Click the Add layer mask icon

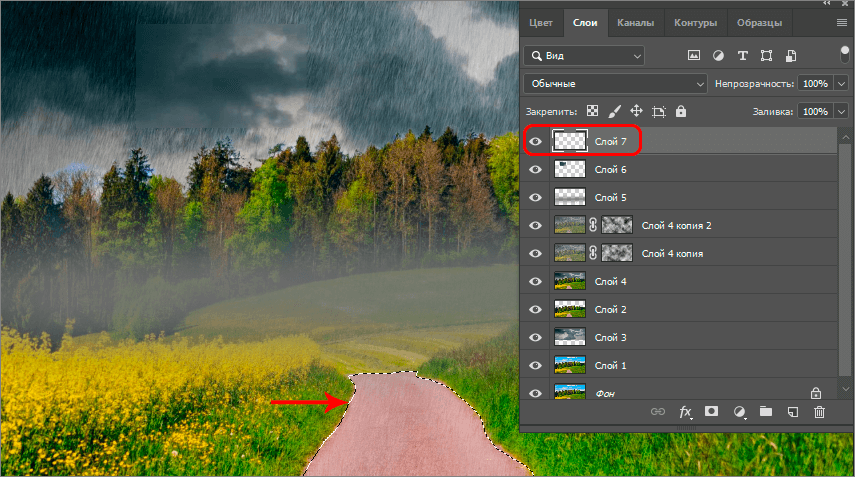712,411
